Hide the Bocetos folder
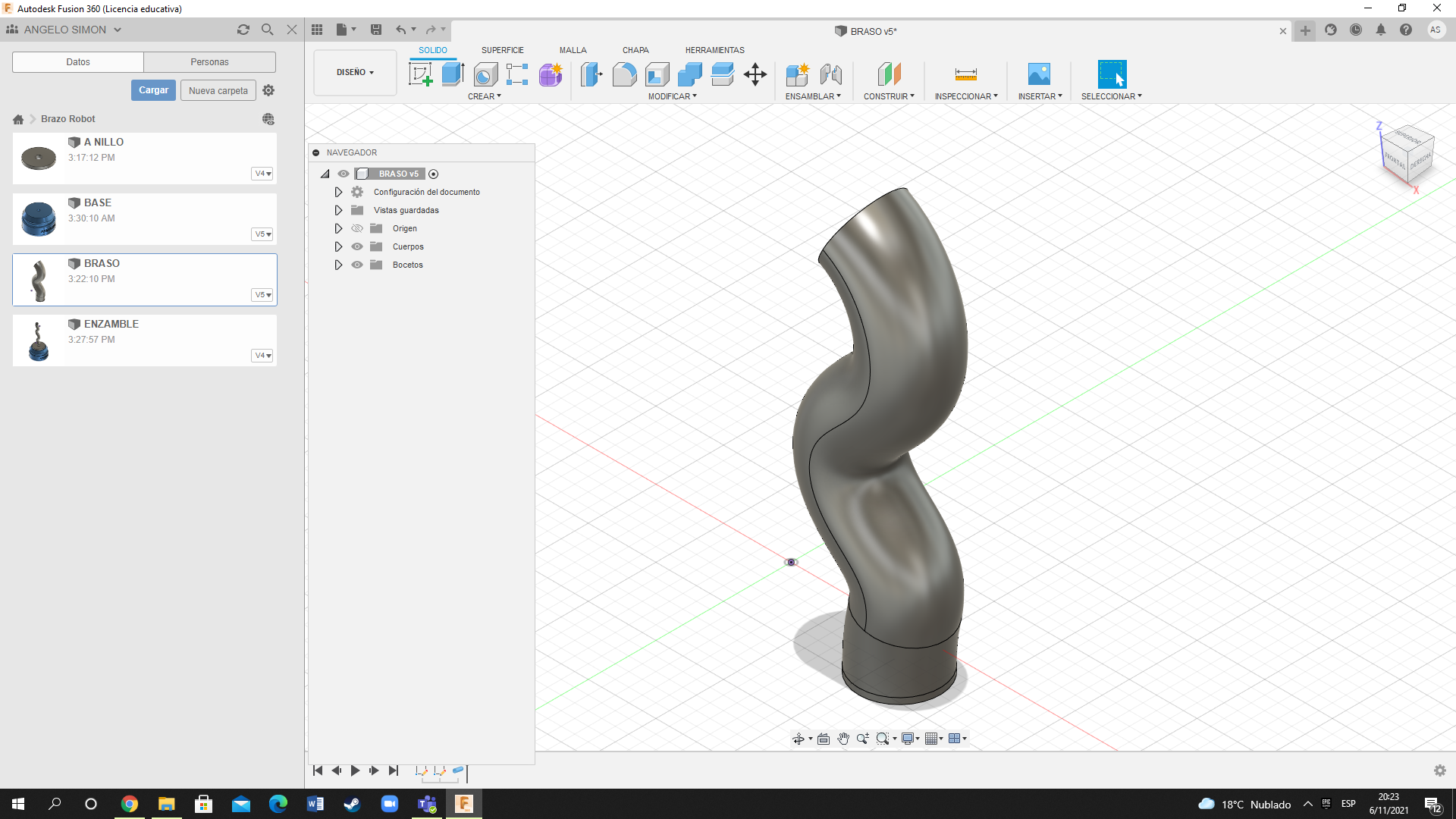 tap(357, 265)
